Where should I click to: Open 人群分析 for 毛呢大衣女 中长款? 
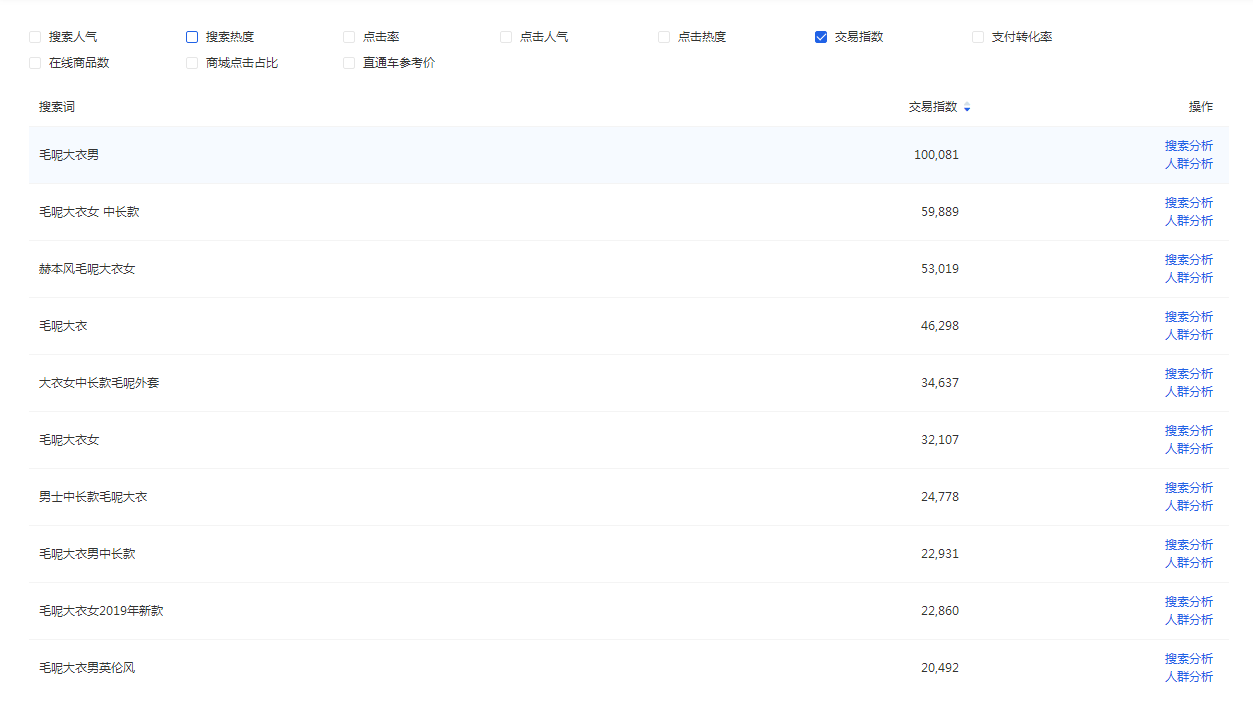pos(1188,221)
